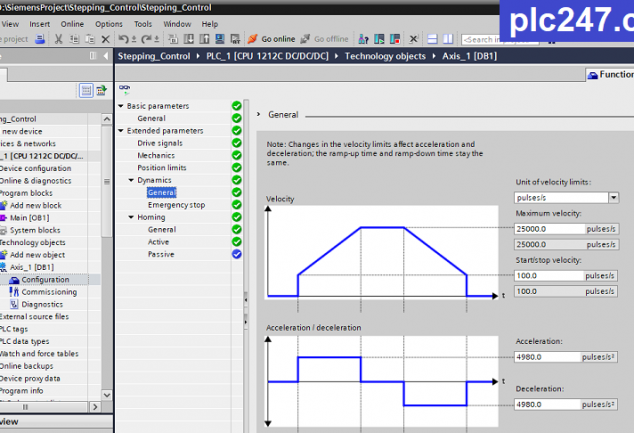This screenshot has height=433, width=634.
Task: Click the Cut scissors icon
Action: tap(59, 39)
